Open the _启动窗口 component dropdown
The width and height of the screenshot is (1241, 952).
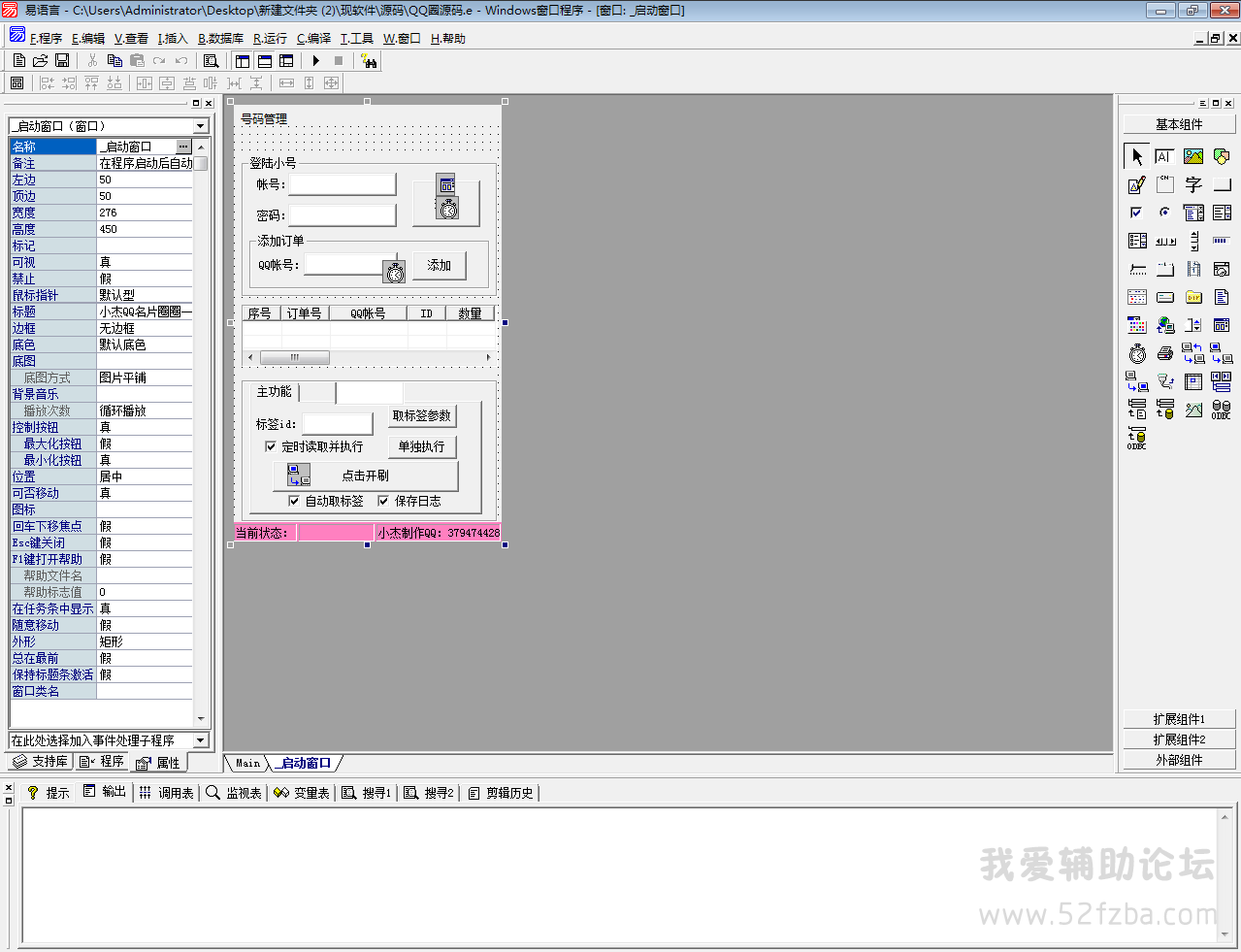coord(200,126)
